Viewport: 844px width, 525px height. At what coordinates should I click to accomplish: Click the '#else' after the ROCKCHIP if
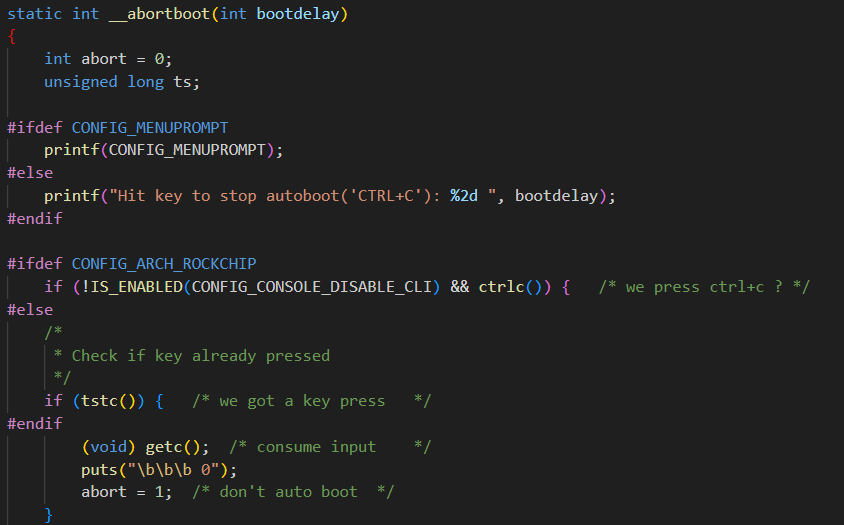tap(30, 310)
